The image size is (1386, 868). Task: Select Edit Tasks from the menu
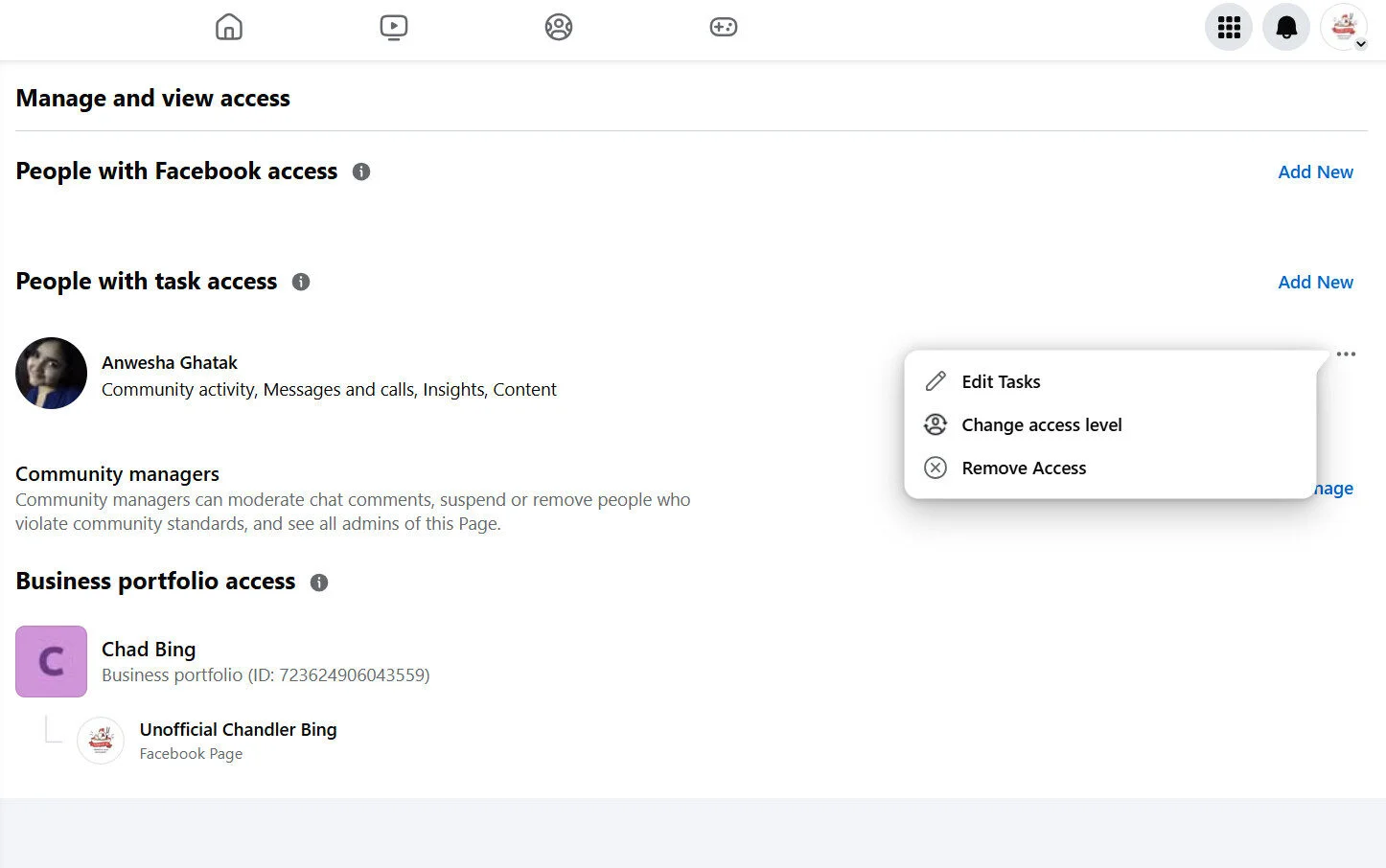[x=1001, y=381]
